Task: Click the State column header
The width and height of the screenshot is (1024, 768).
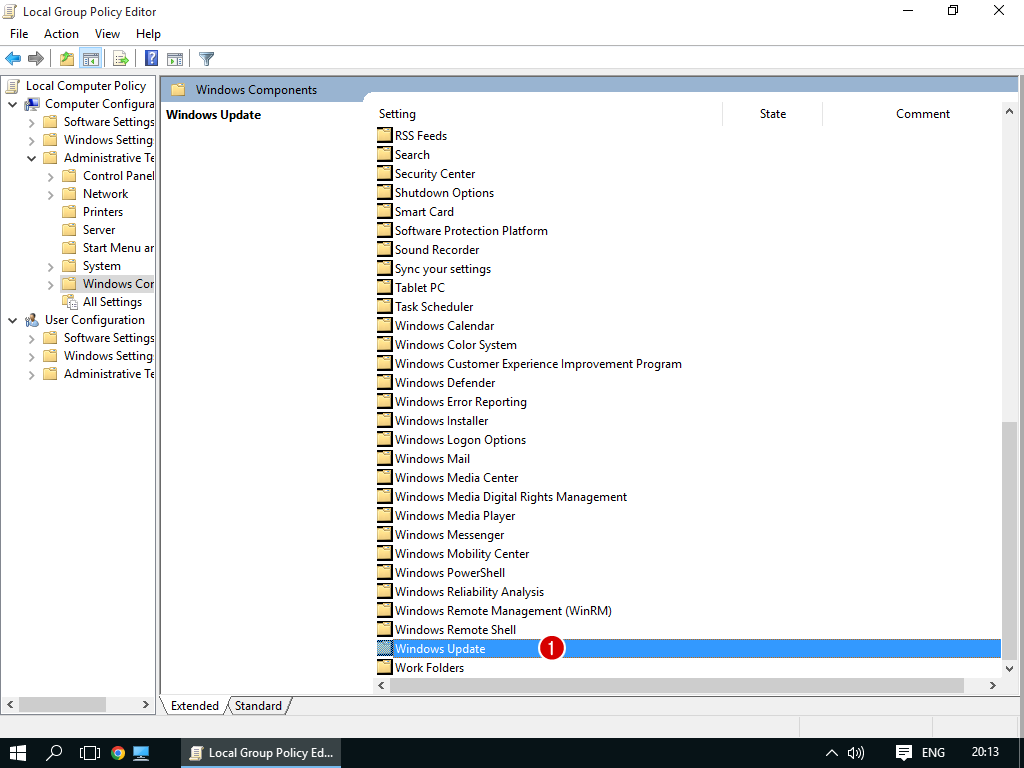Action: [x=772, y=114]
